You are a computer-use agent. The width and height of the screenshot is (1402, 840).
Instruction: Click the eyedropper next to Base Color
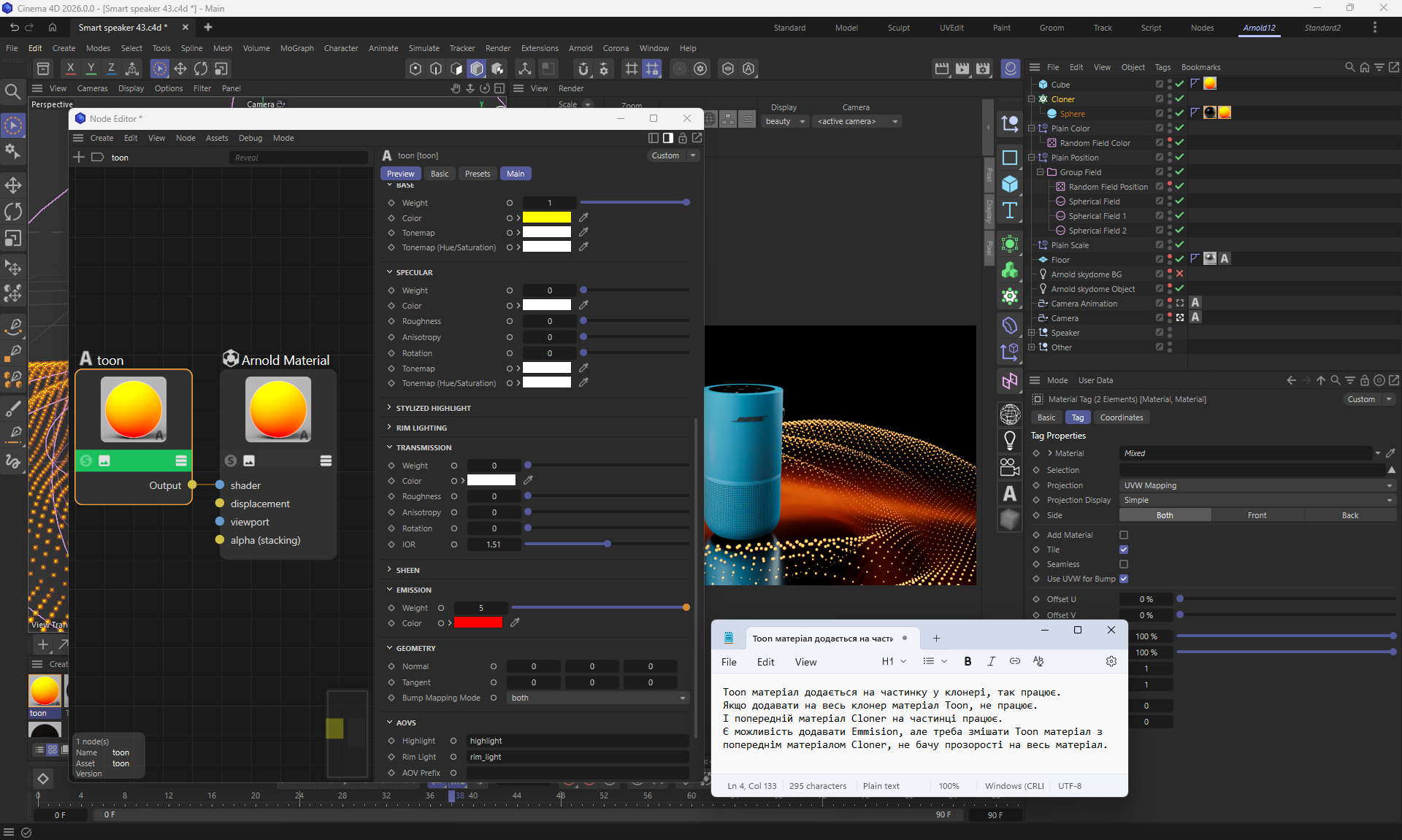pyautogui.click(x=583, y=217)
